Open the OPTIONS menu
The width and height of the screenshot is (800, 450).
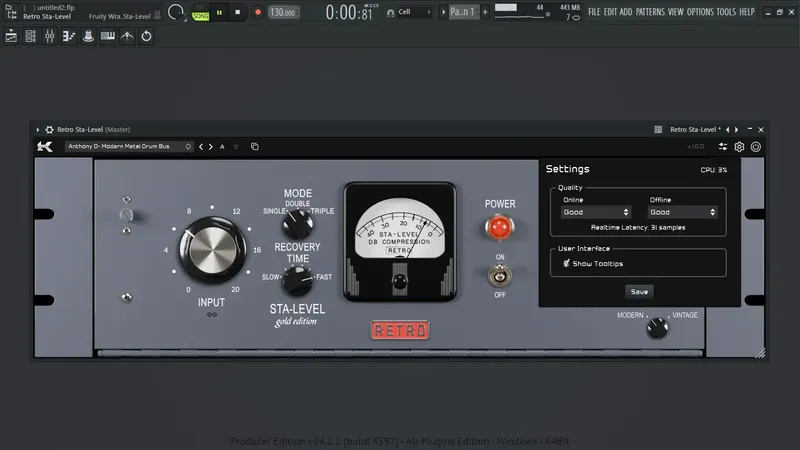coord(700,11)
